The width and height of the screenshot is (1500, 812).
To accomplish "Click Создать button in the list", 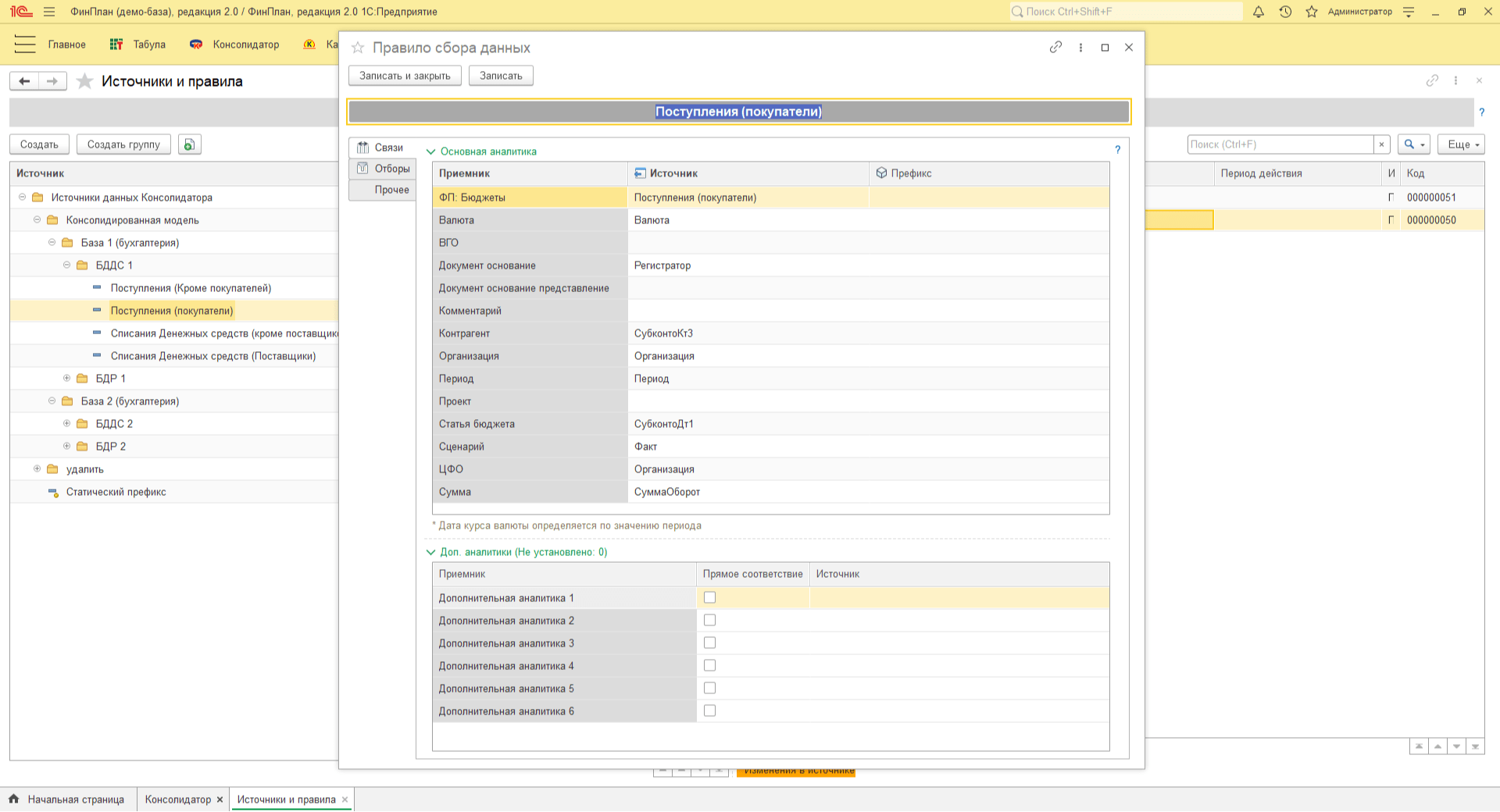I will point(39,144).
